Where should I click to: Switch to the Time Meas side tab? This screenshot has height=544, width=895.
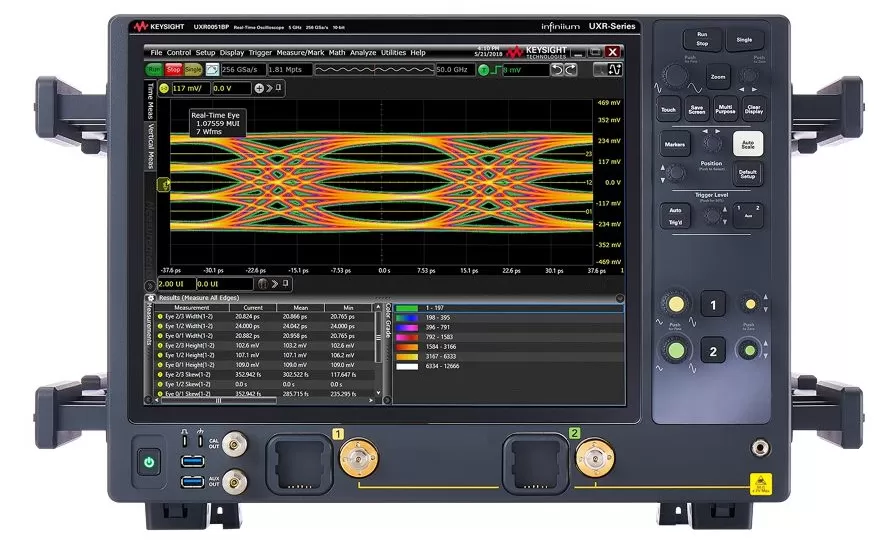150,100
